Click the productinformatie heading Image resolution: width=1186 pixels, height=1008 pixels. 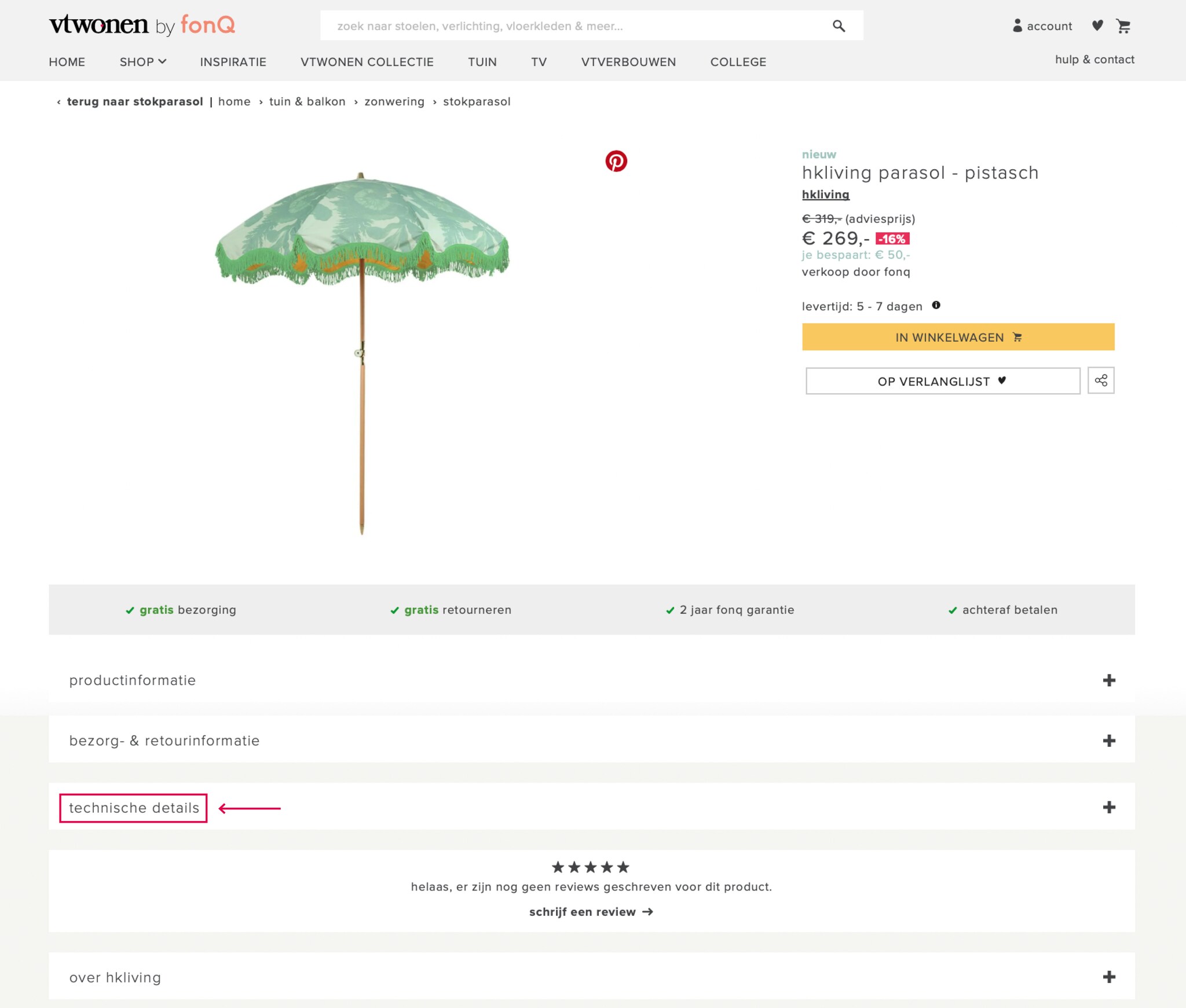(133, 680)
